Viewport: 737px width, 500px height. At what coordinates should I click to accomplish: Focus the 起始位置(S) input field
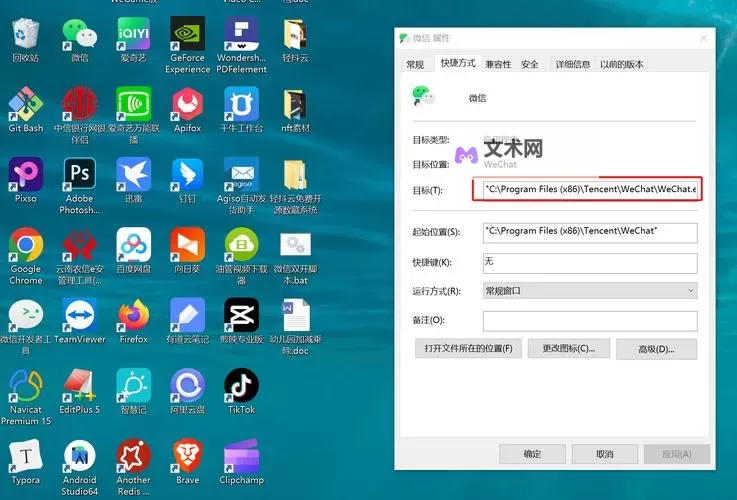pos(590,232)
